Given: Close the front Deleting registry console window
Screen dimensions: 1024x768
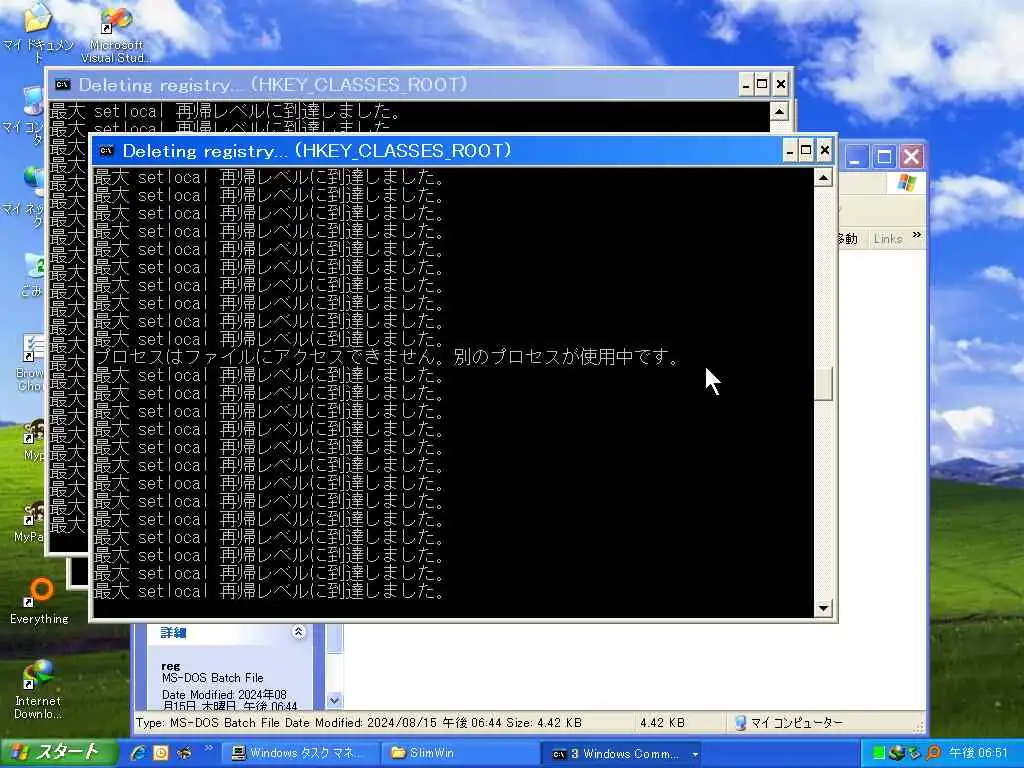Looking at the screenshot, I should pyautogui.click(x=825, y=151).
